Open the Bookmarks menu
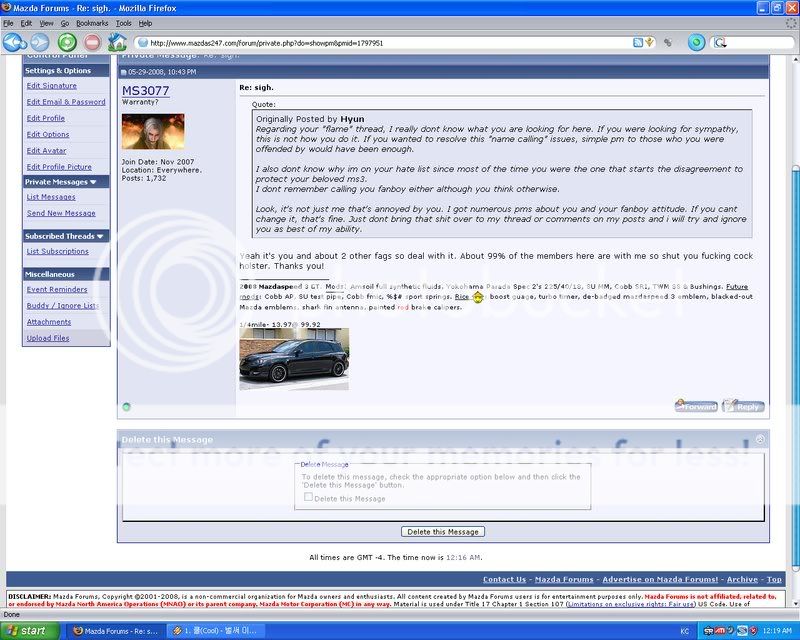 click(x=92, y=23)
